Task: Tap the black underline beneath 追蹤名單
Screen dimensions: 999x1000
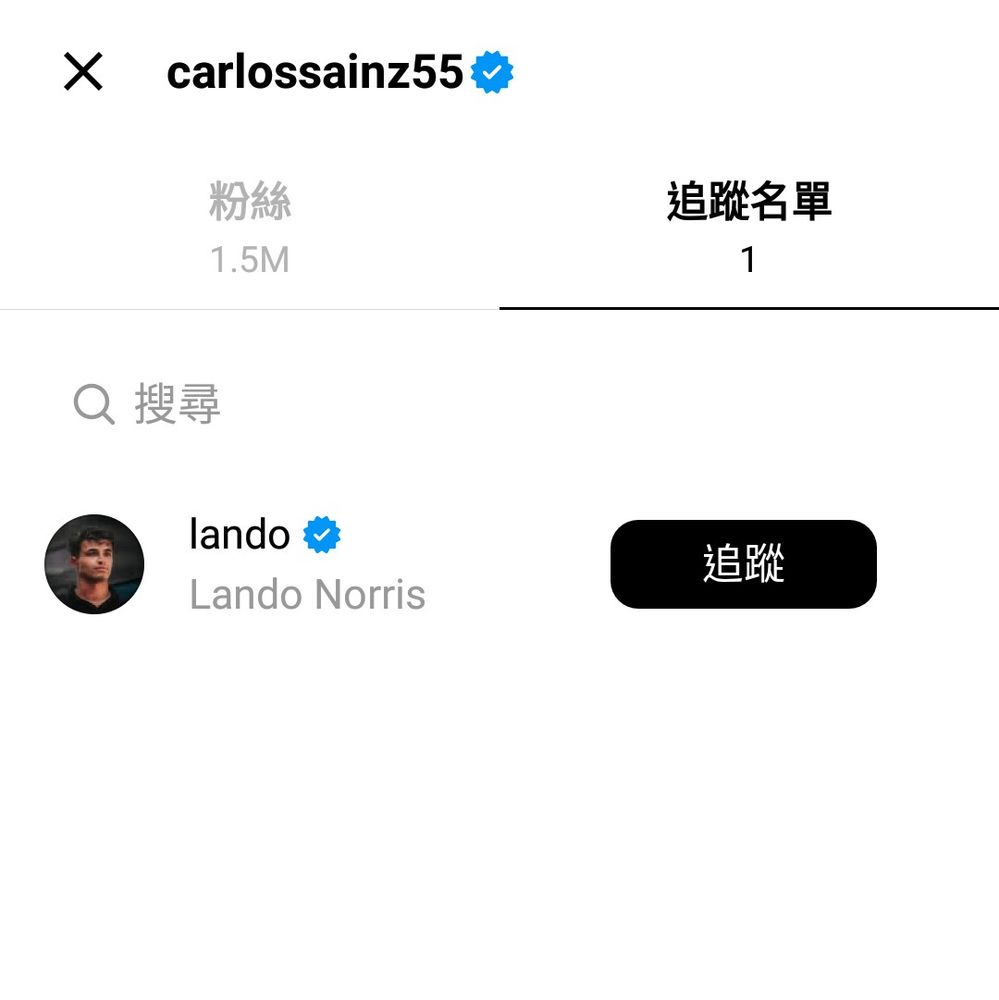Action: 749,308
